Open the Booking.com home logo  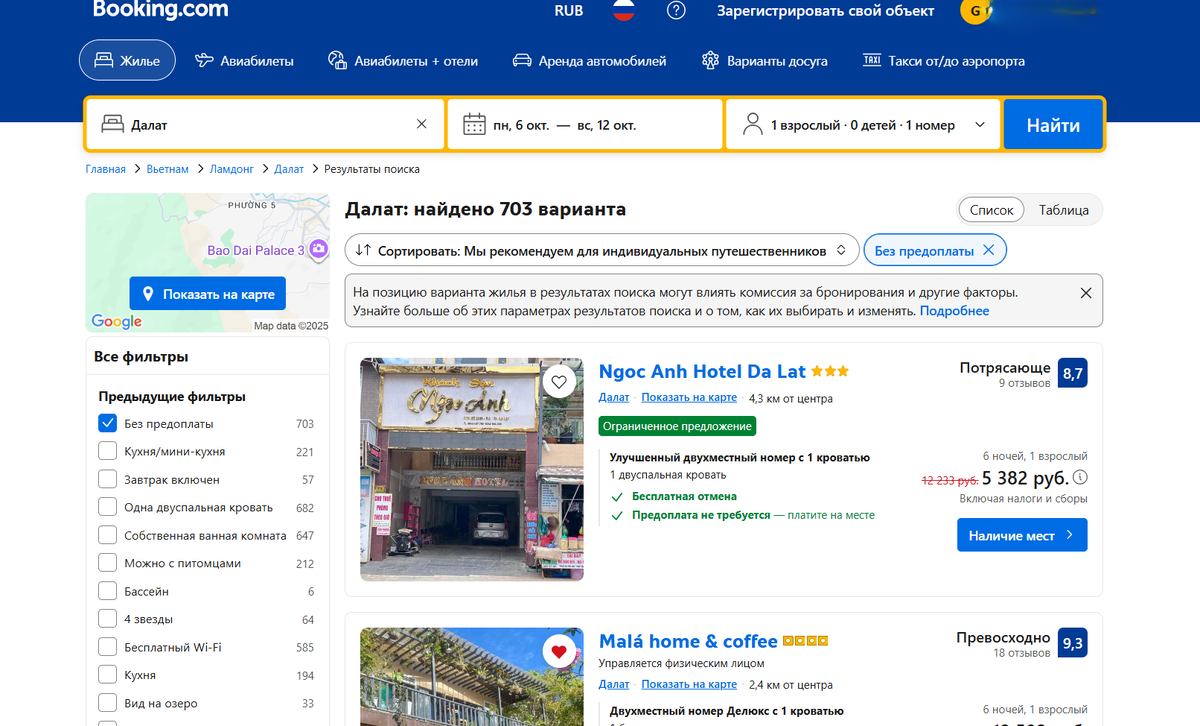[160, 11]
